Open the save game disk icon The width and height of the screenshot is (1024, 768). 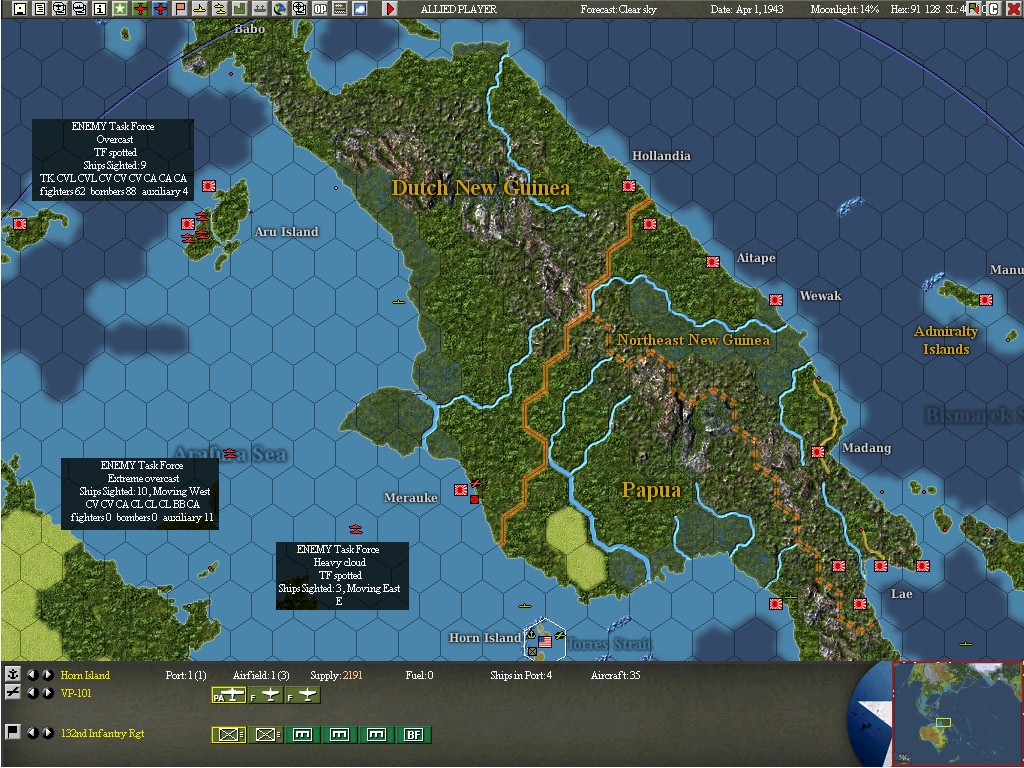click(x=20, y=8)
